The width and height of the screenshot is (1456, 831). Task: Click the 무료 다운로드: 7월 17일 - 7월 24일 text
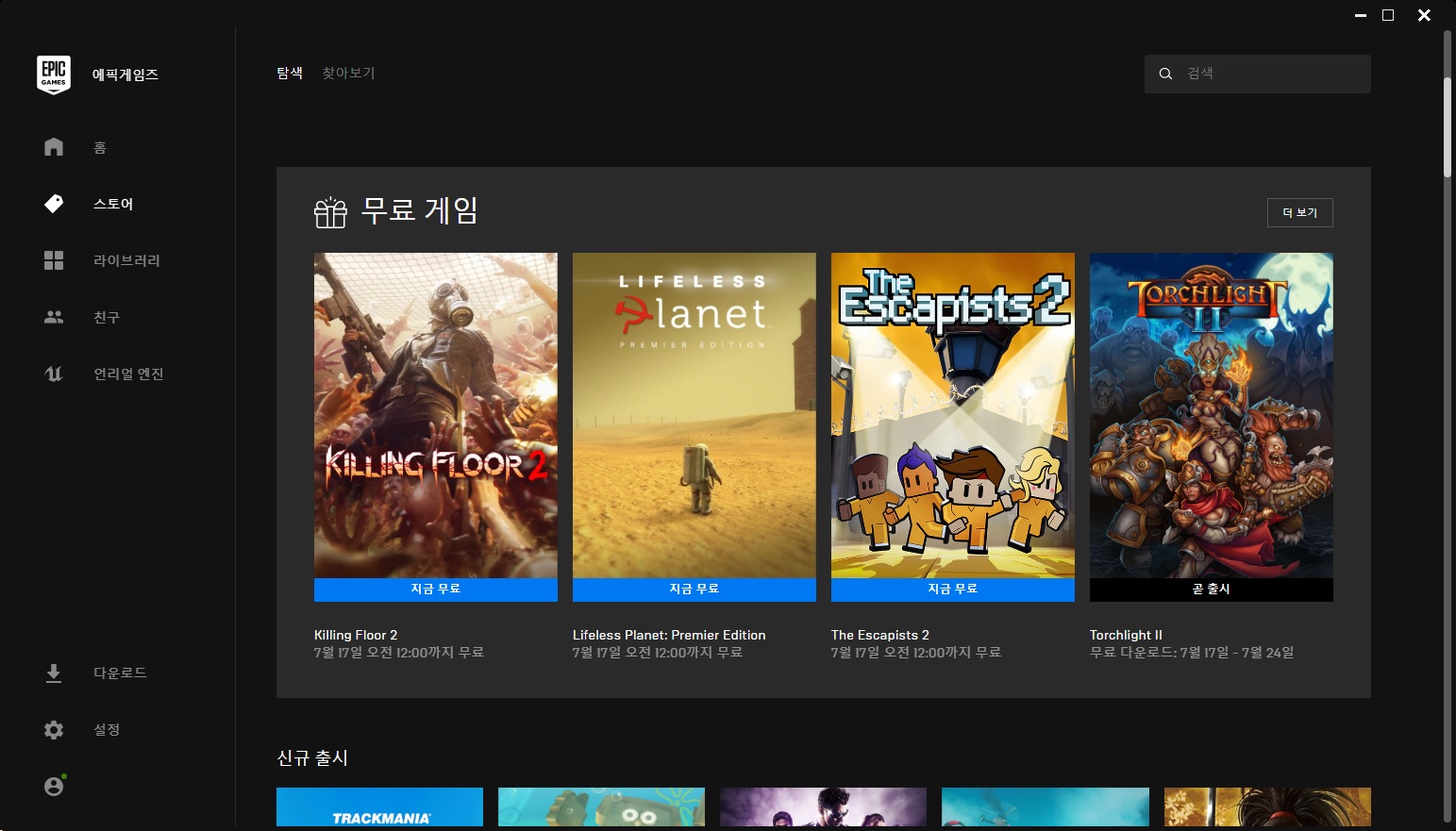(1192, 653)
